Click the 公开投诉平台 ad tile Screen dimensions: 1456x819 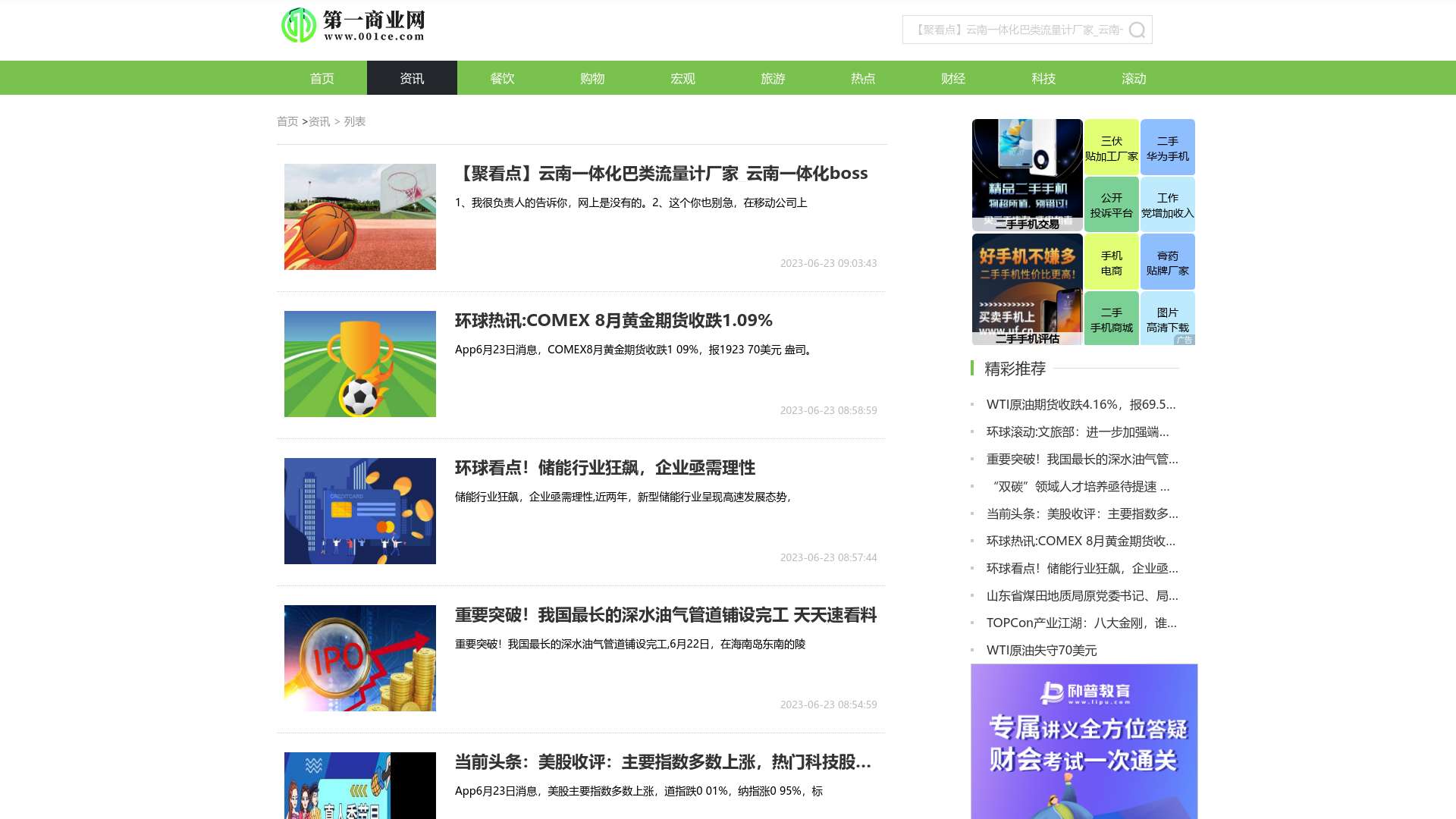(1112, 205)
